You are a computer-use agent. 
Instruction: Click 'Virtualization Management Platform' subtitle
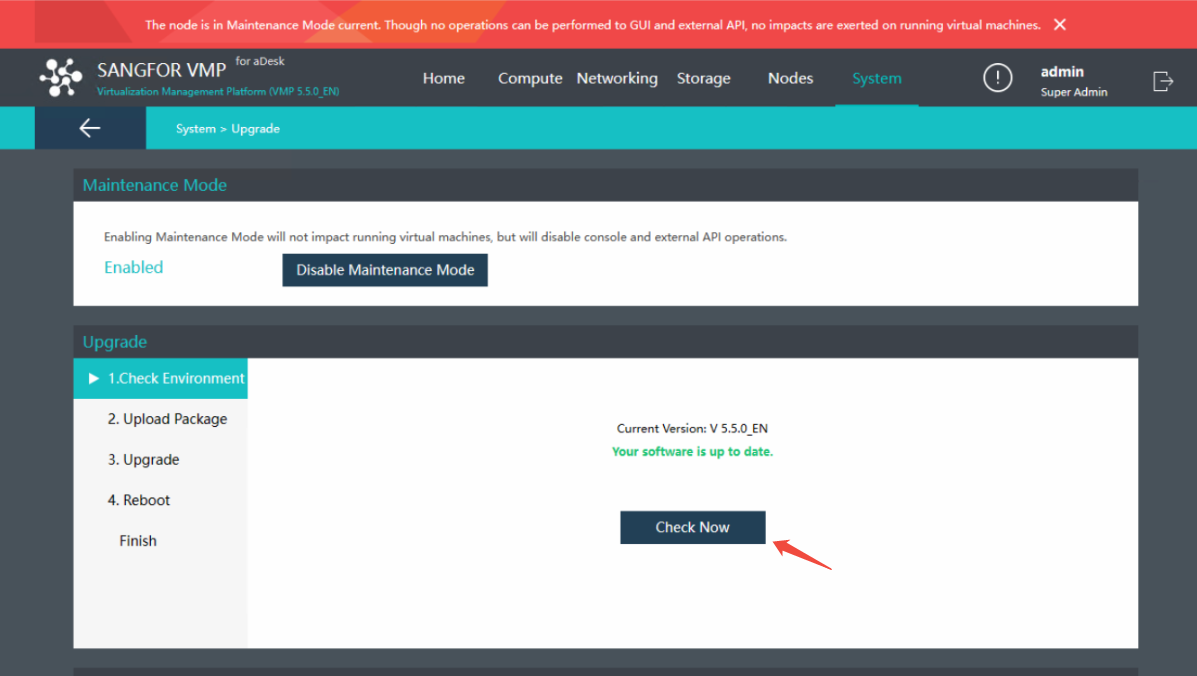(x=218, y=92)
